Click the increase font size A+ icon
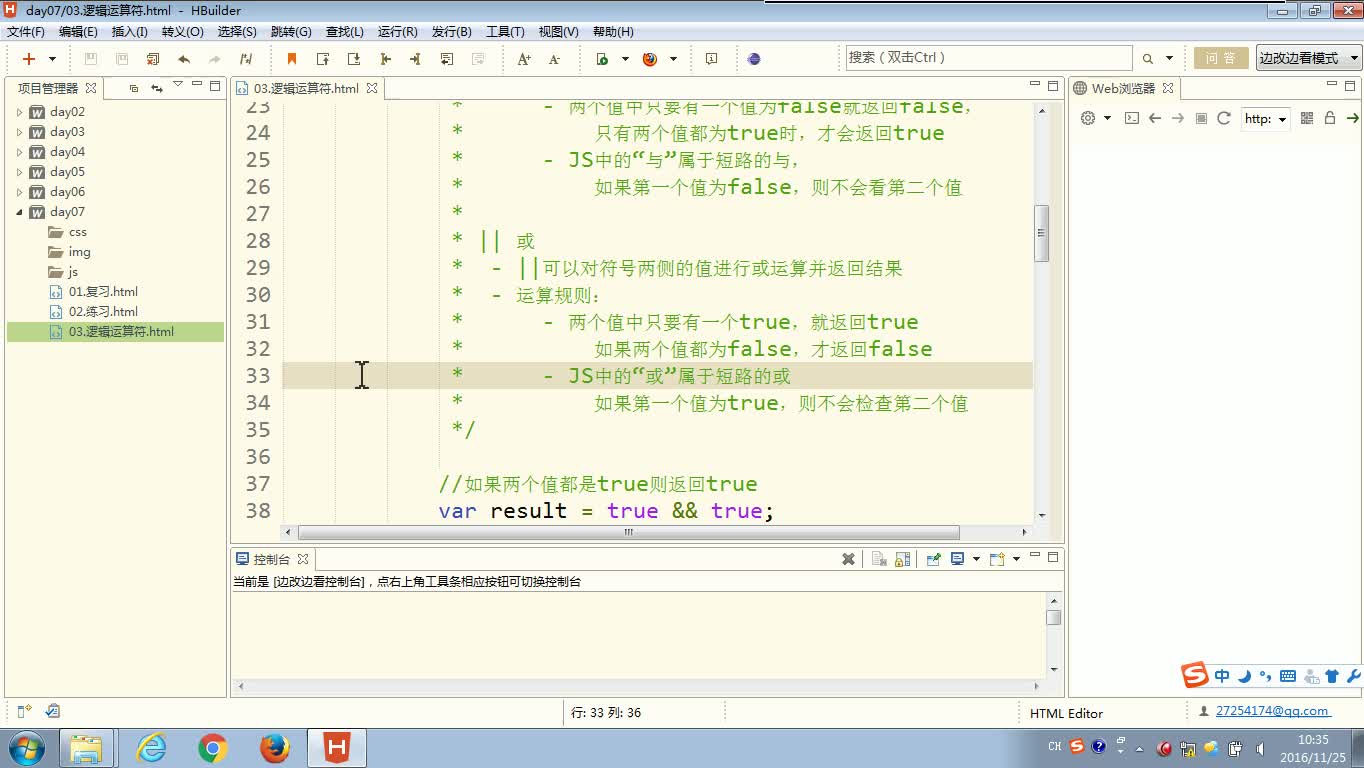The image size is (1364, 768). [524, 59]
